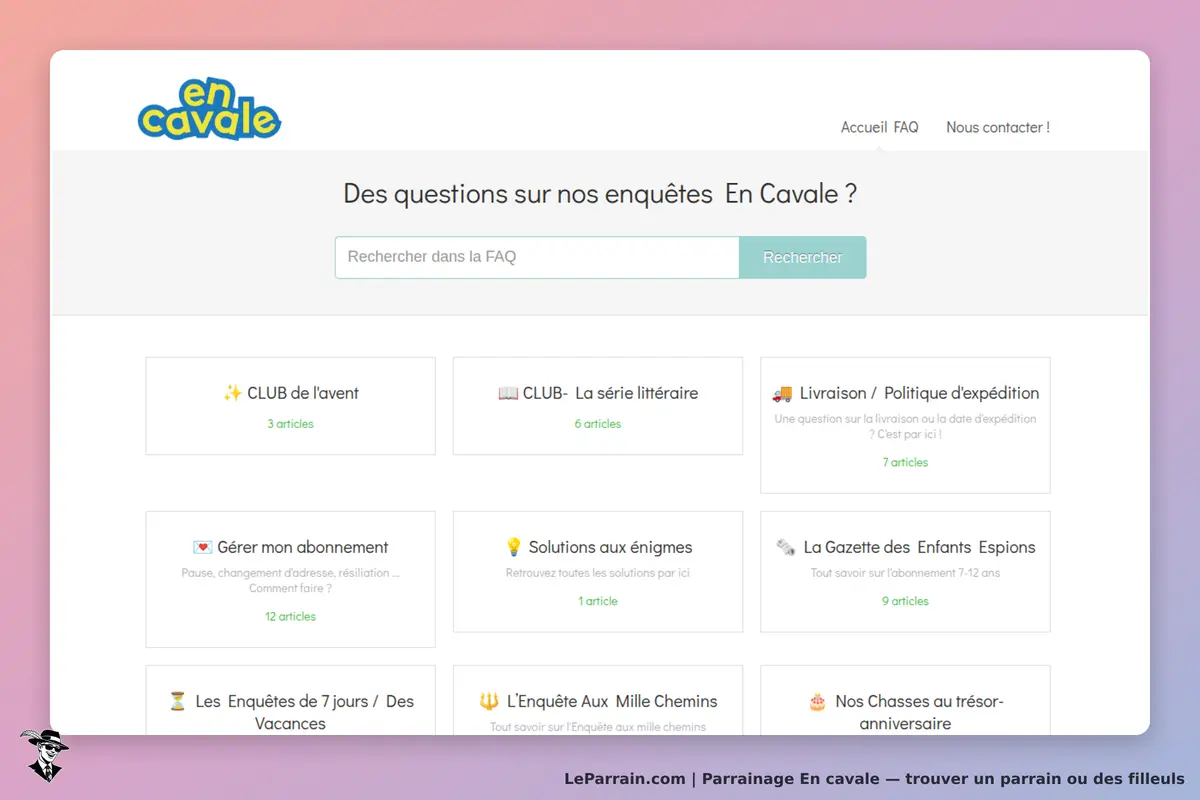This screenshot has width=1200, height=800.
Task: Click the newspaper icon beside La Gazette
Action: click(x=786, y=547)
